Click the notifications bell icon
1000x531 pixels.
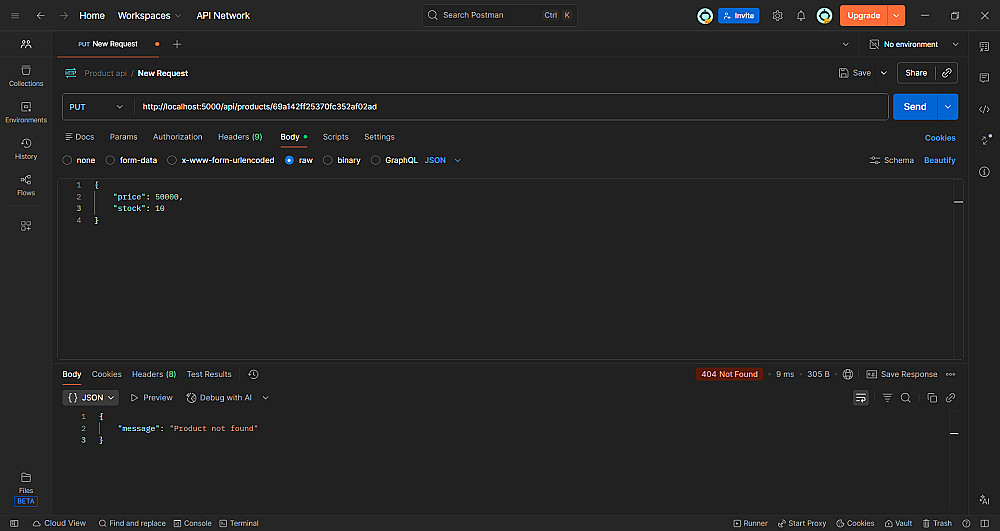point(801,16)
